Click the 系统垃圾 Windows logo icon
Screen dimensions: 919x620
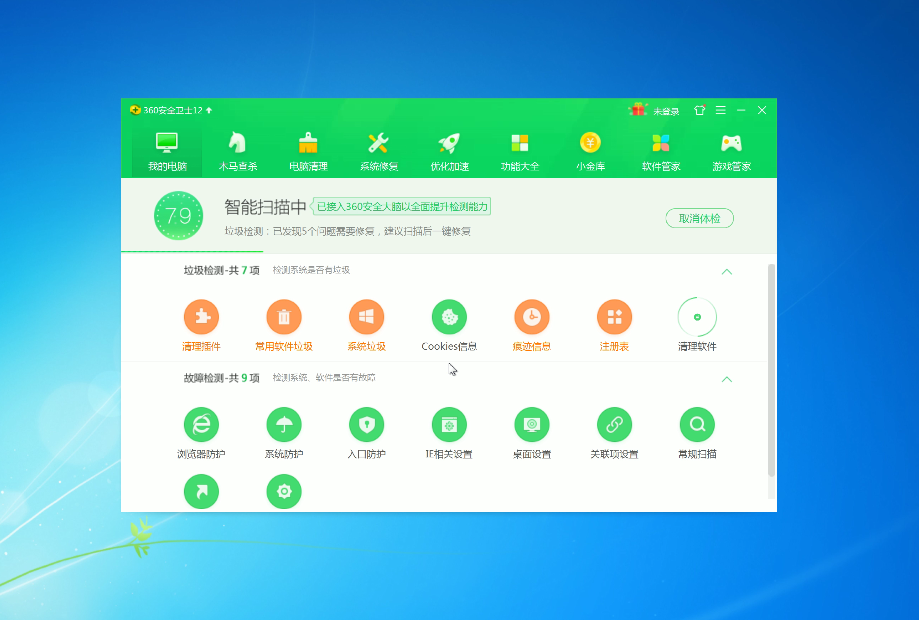tap(366, 317)
